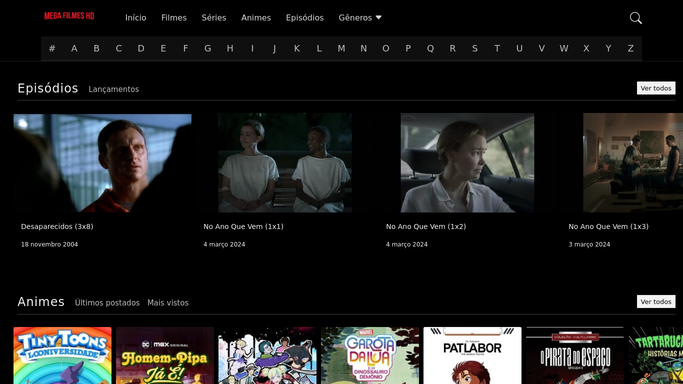Select the Mais vistos tab
Screen dimensions: 683x384
click(168, 303)
